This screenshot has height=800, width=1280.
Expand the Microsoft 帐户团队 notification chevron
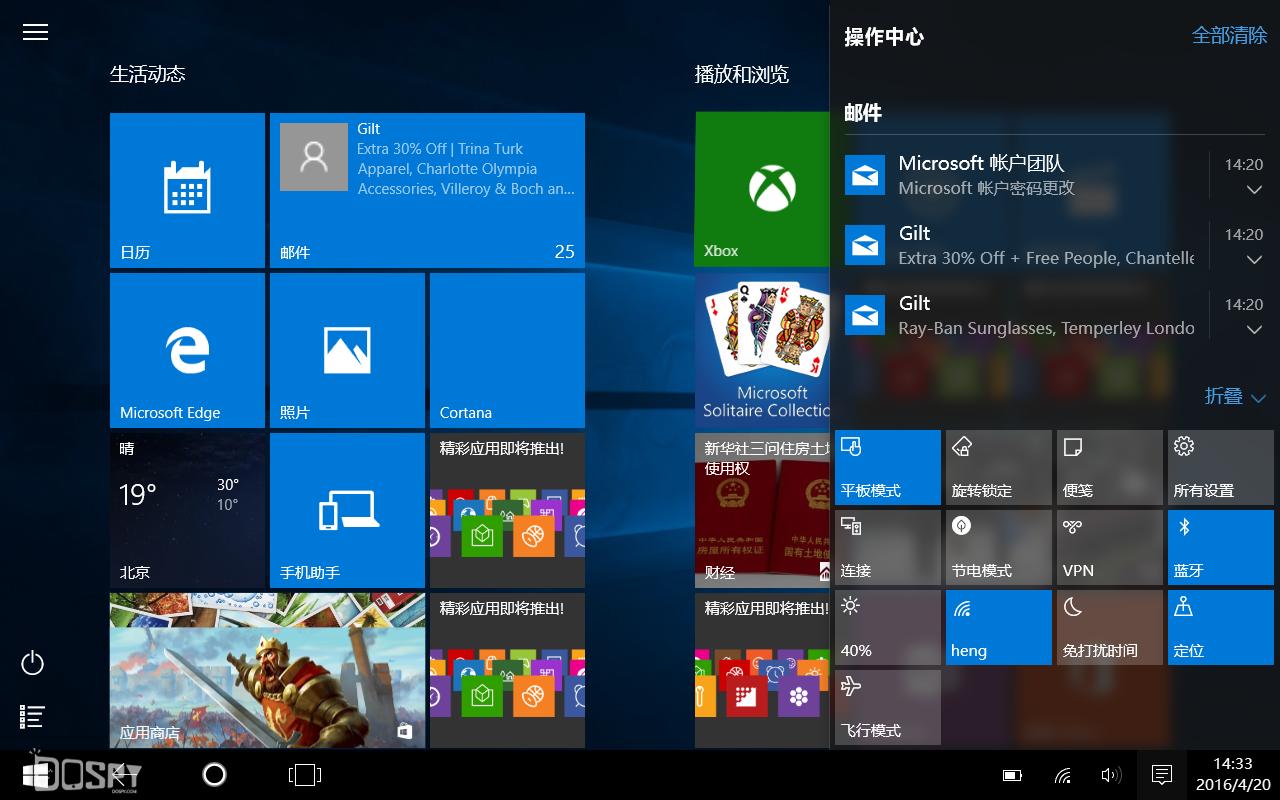coord(1254,190)
